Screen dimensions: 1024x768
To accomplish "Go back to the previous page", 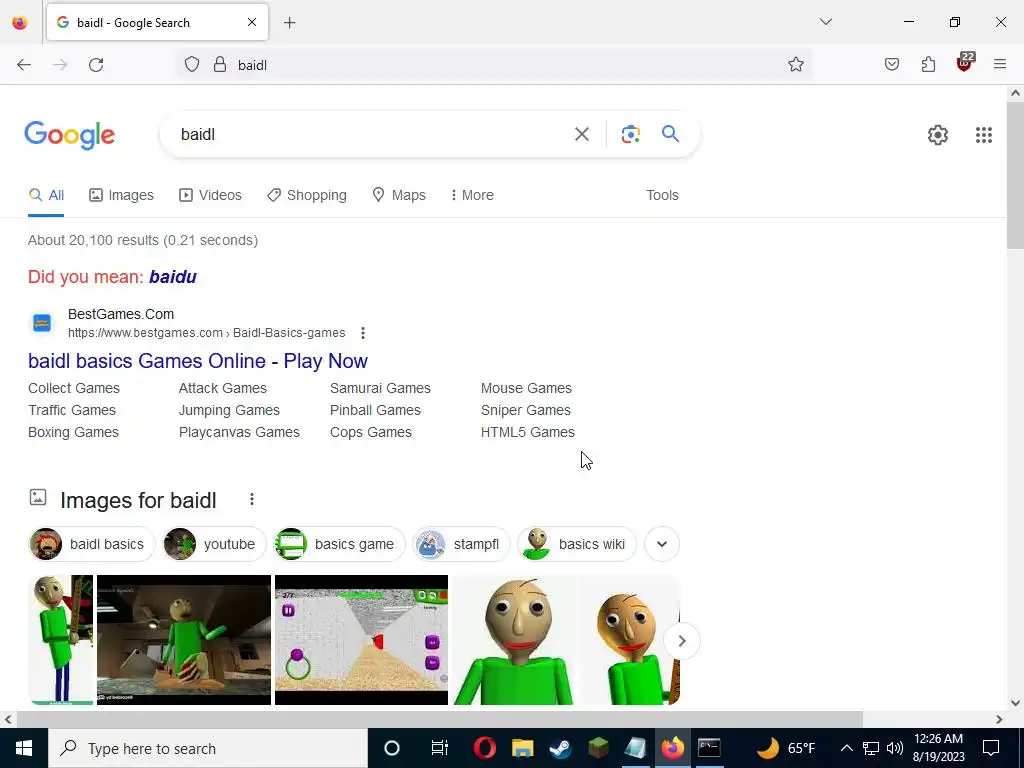I will tap(24, 65).
